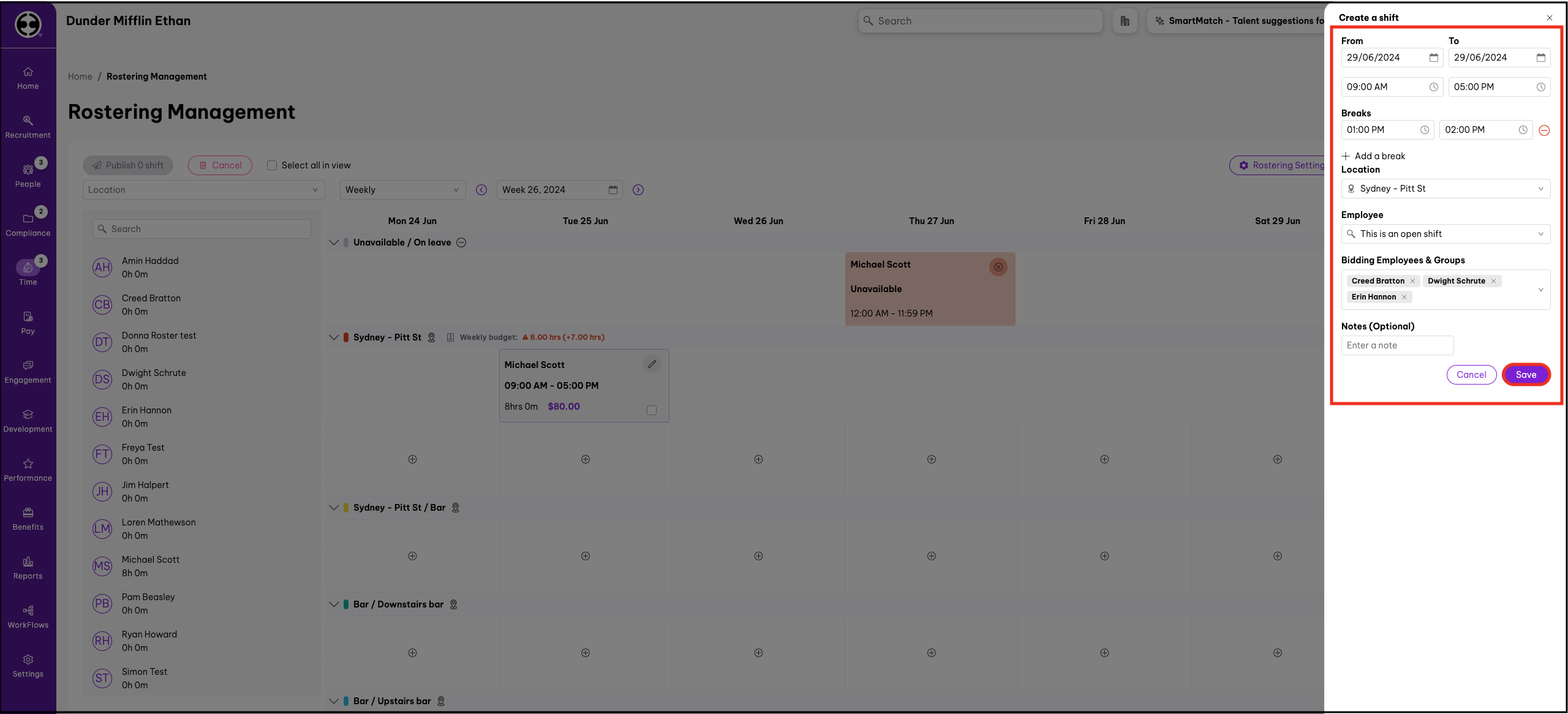Open the Recruitment sidebar section
This screenshot has width=1568, height=714.
pyautogui.click(x=28, y=126)
